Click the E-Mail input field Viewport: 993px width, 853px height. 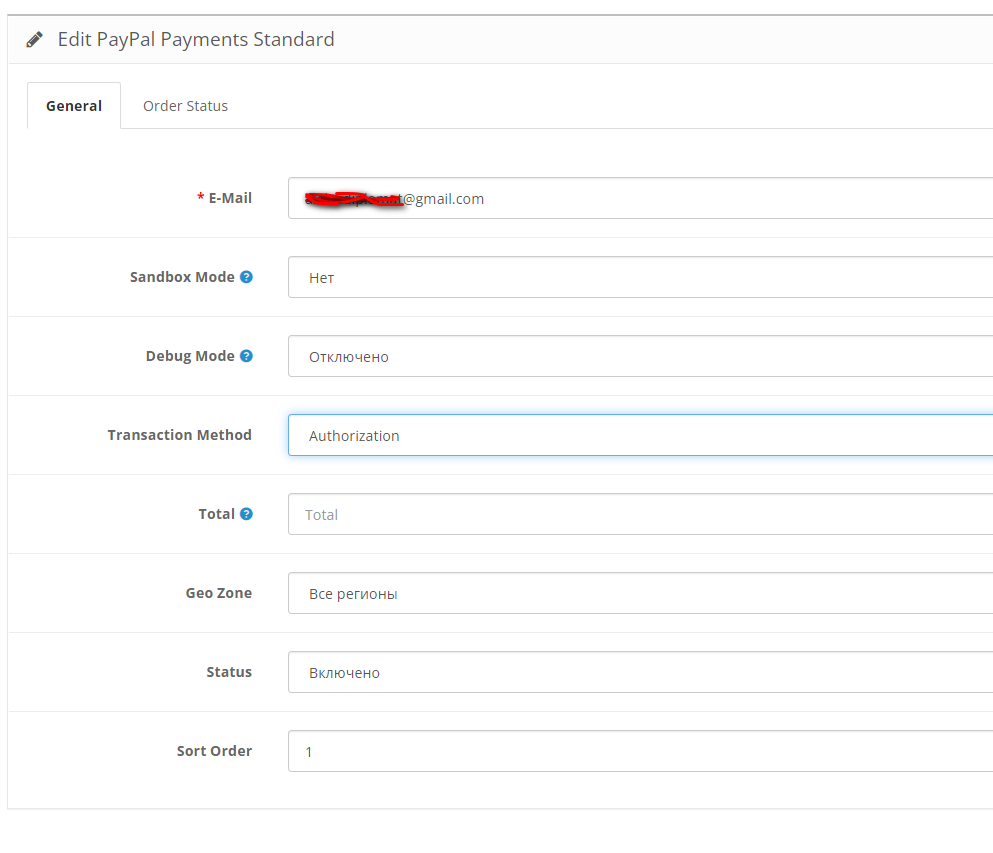pyautogui.click(x=640, y=198)
